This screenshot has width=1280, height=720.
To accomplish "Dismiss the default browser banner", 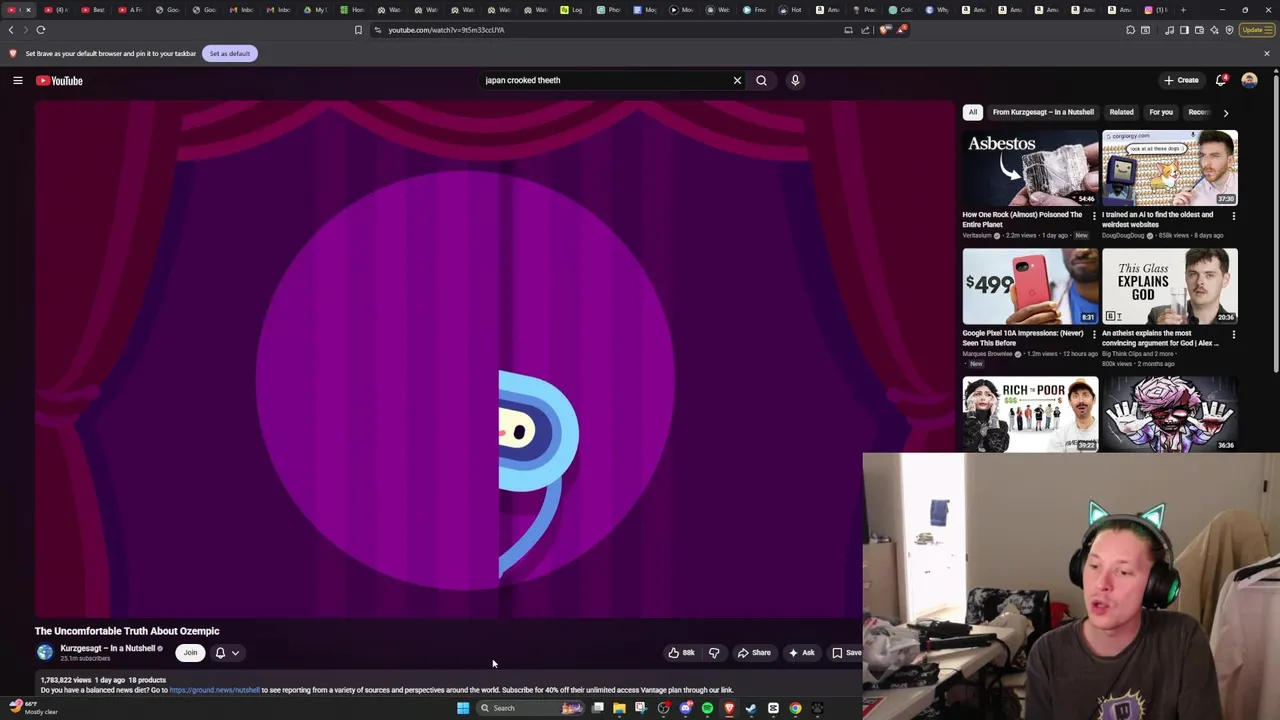I will tap(1267, 53).
